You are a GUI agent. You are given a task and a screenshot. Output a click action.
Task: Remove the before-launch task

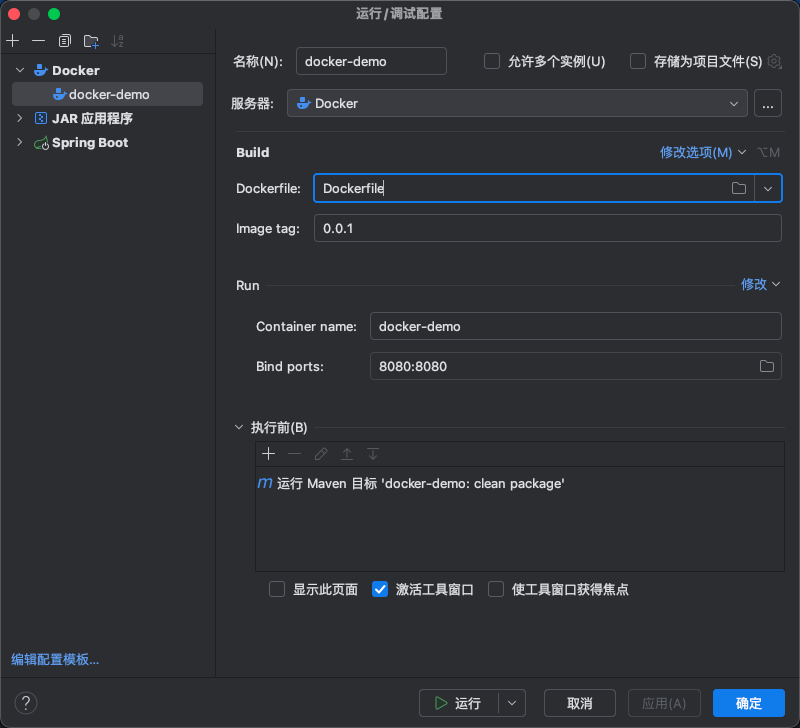(294, 454)
